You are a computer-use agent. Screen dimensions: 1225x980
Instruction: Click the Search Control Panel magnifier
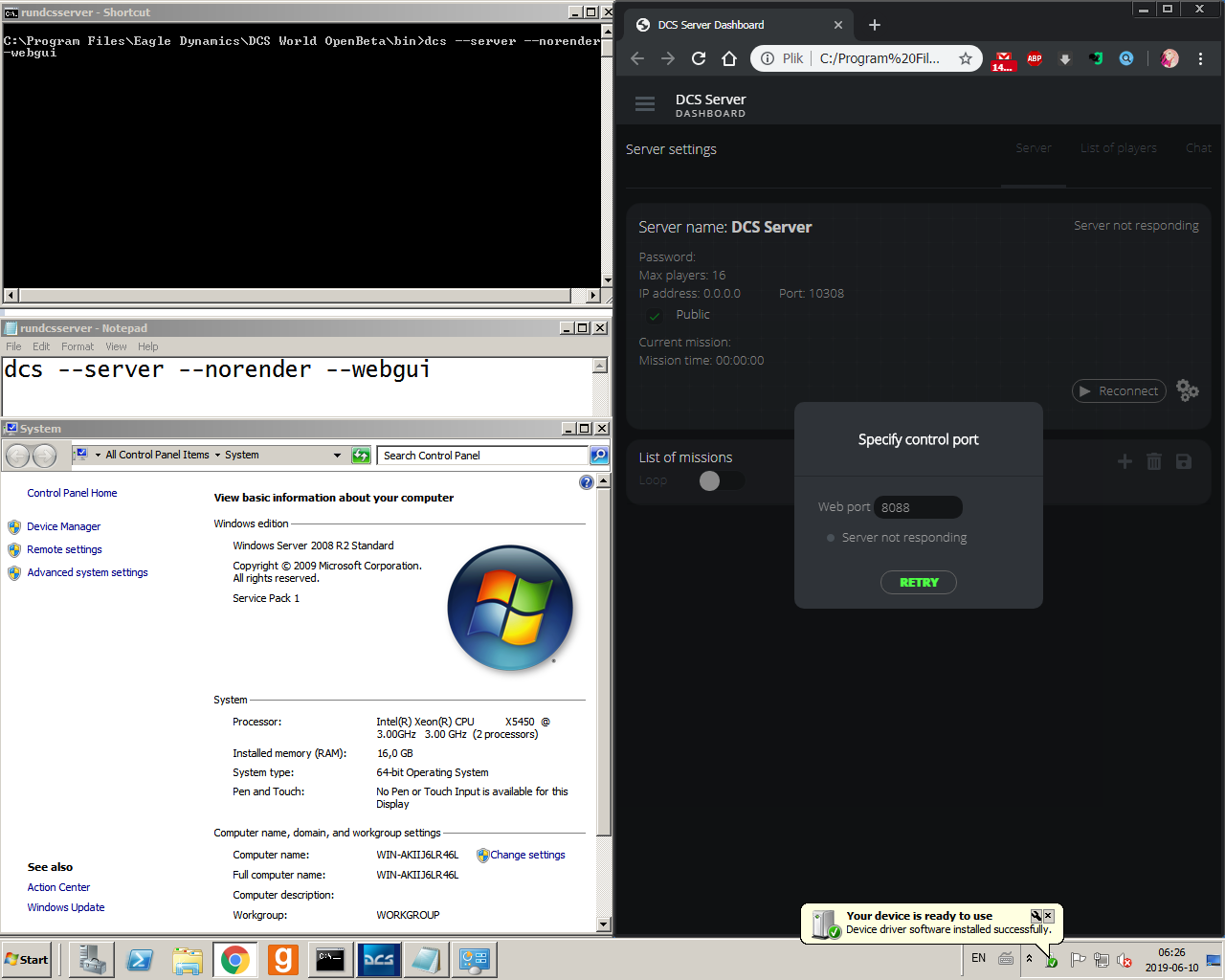599,456
